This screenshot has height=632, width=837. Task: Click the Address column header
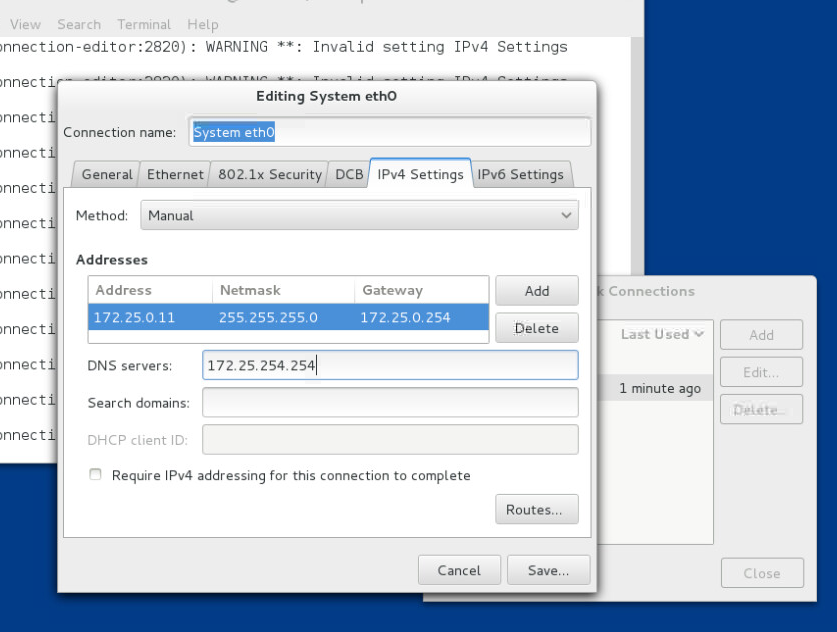[150, 290]
